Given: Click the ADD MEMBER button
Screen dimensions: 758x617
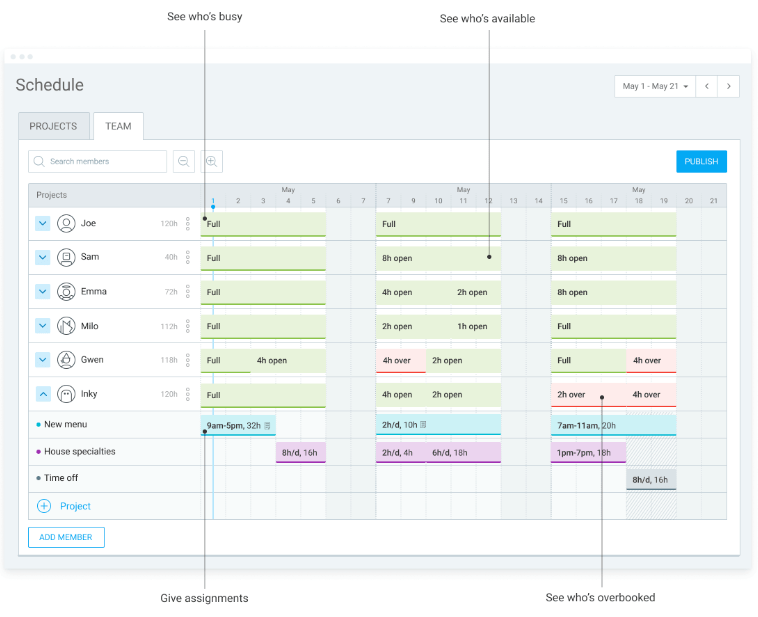Looking at the screenshot, I should coord(66,537).
